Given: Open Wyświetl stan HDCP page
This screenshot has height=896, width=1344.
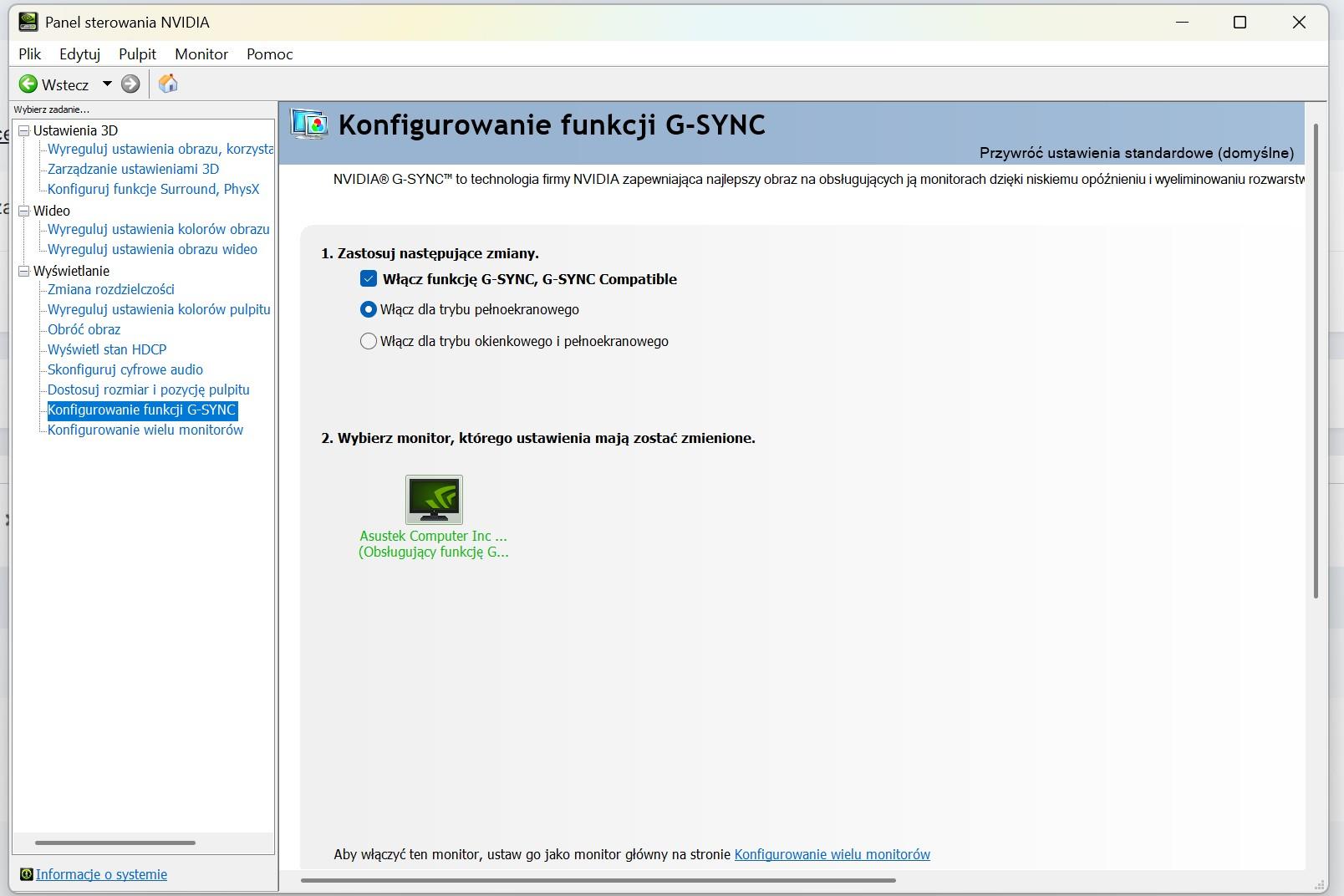Looking at the screenshot, I should point(107,349).
